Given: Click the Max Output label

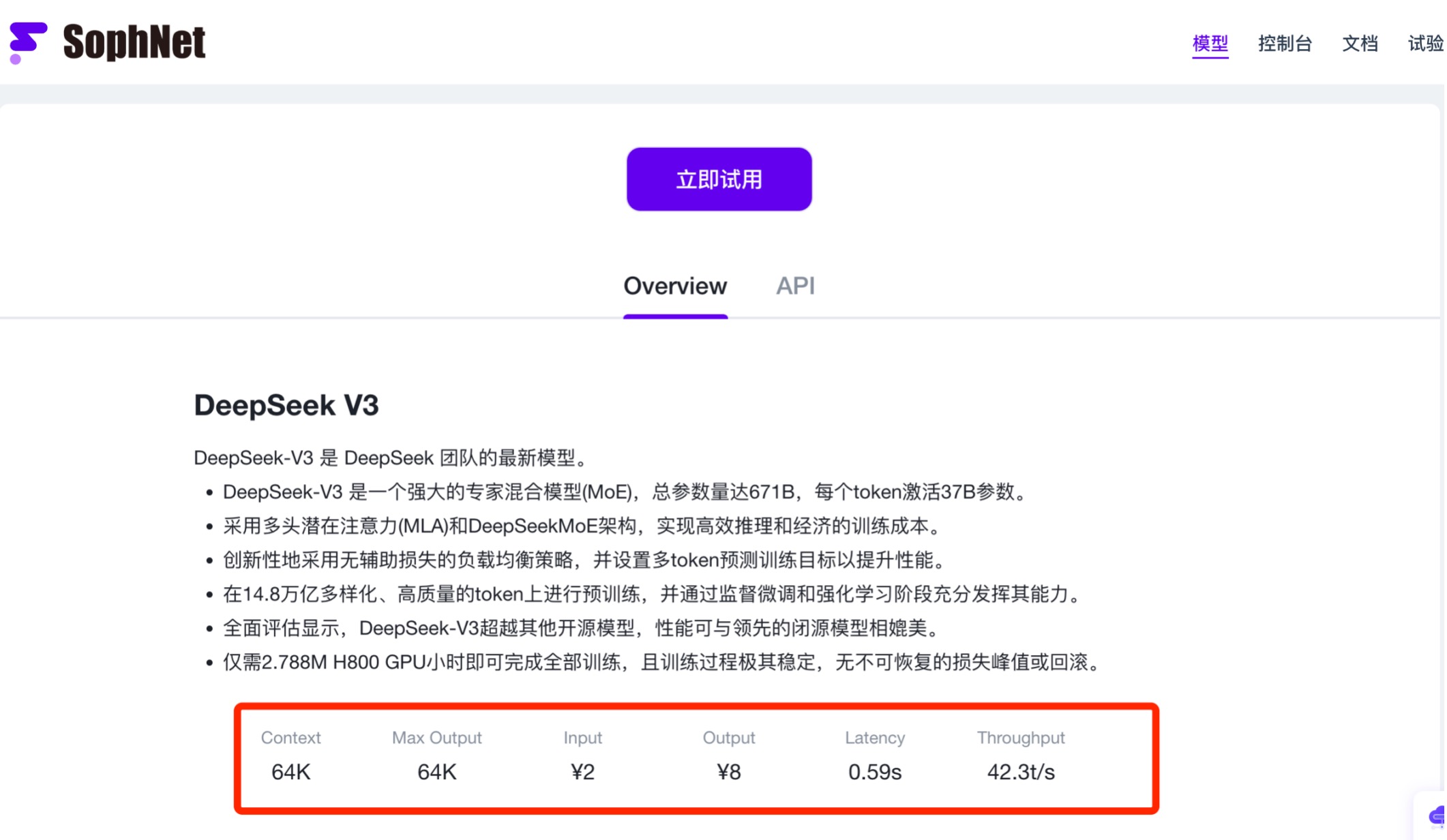Looking at the screenshot, I should 436,738.
